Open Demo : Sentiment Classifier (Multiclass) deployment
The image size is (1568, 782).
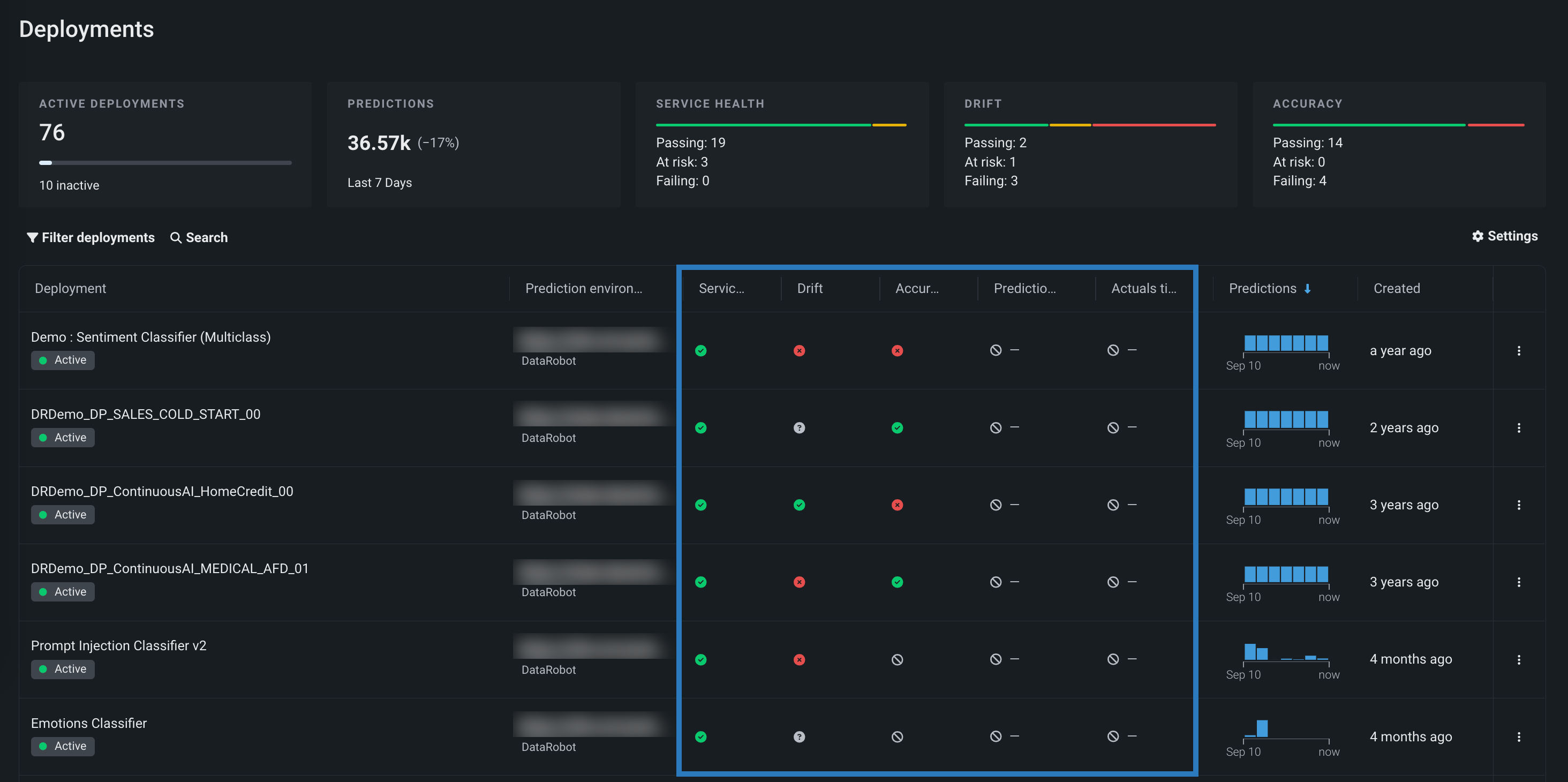click(x=151, y=337)
